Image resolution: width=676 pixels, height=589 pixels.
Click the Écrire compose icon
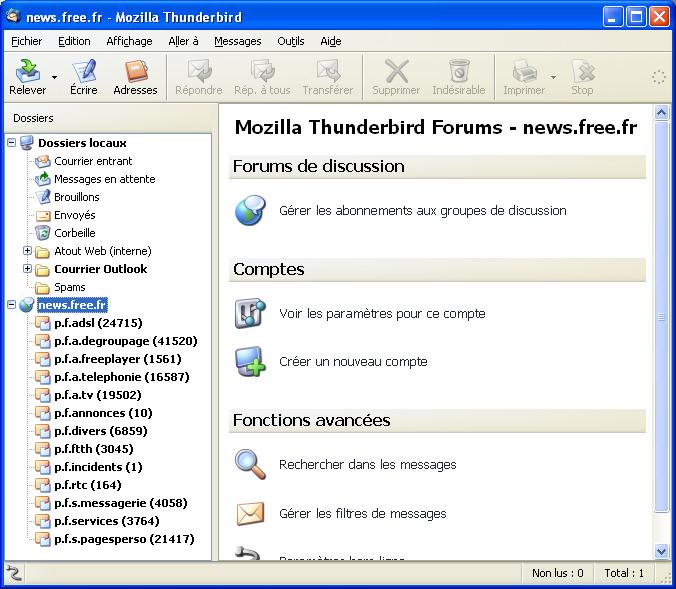(x=84, y=71)
